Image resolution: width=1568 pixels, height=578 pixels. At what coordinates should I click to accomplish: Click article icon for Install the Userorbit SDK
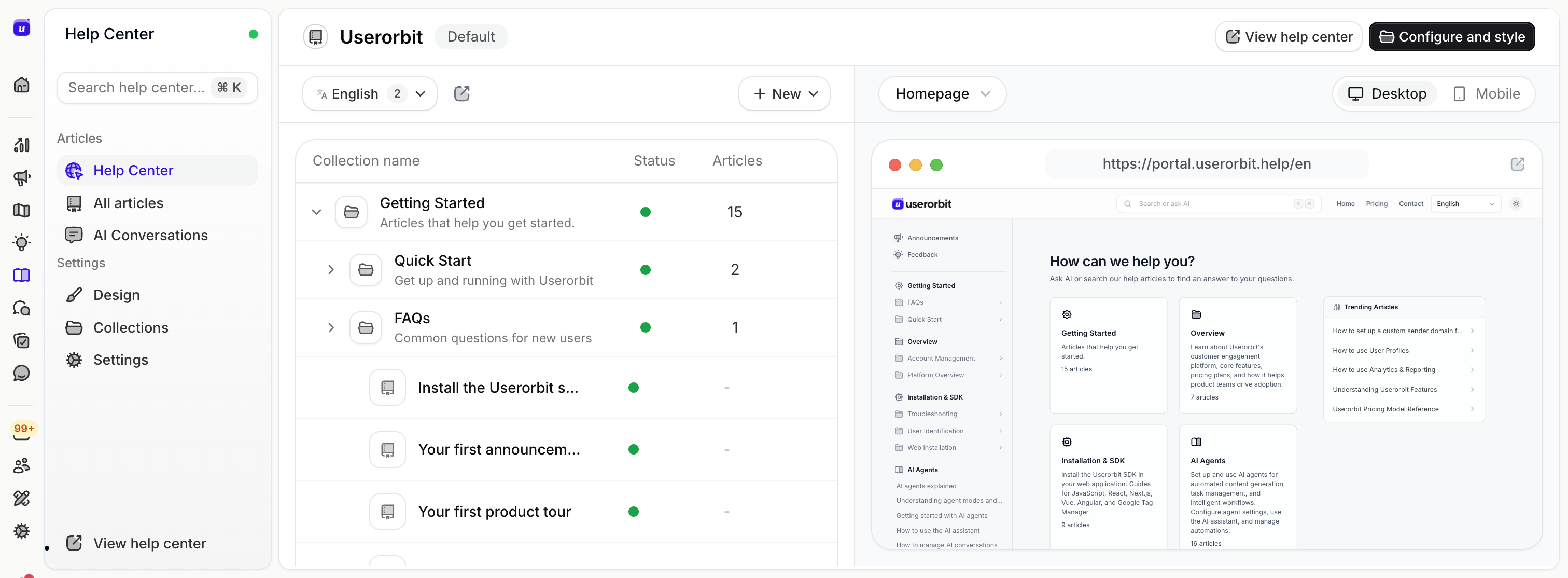point(388,388)
